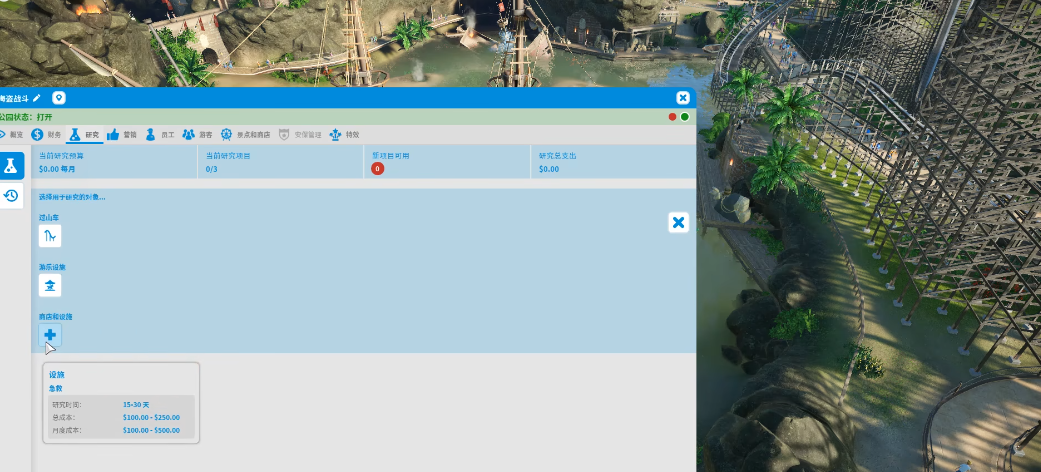Switch to the 研究 research tab

[x=84, y=134]
